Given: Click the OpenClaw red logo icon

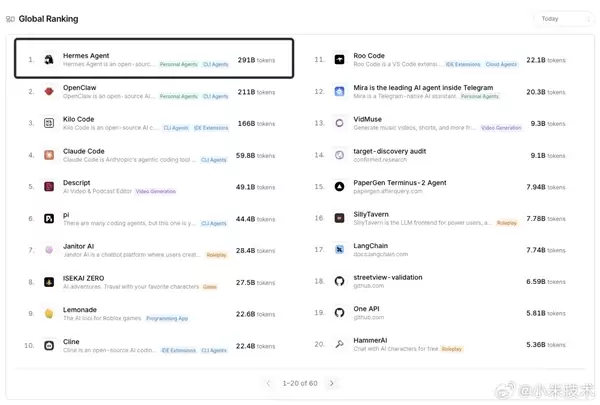Looking at the screenshot, I should pyautogui.click(x=49, y=91).
